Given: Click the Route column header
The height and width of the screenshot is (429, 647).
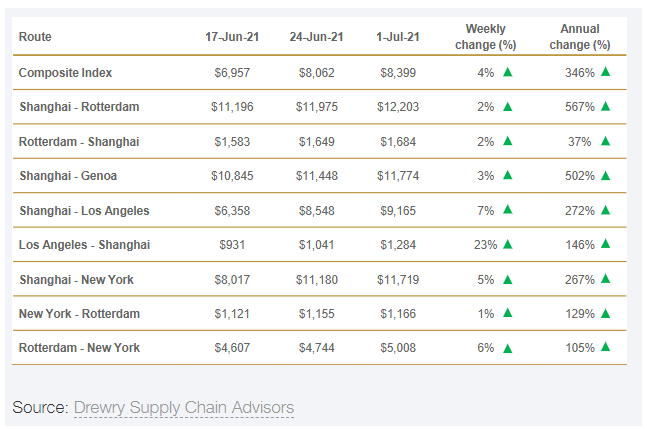Looking at the screenshot, I should [35, 37].
